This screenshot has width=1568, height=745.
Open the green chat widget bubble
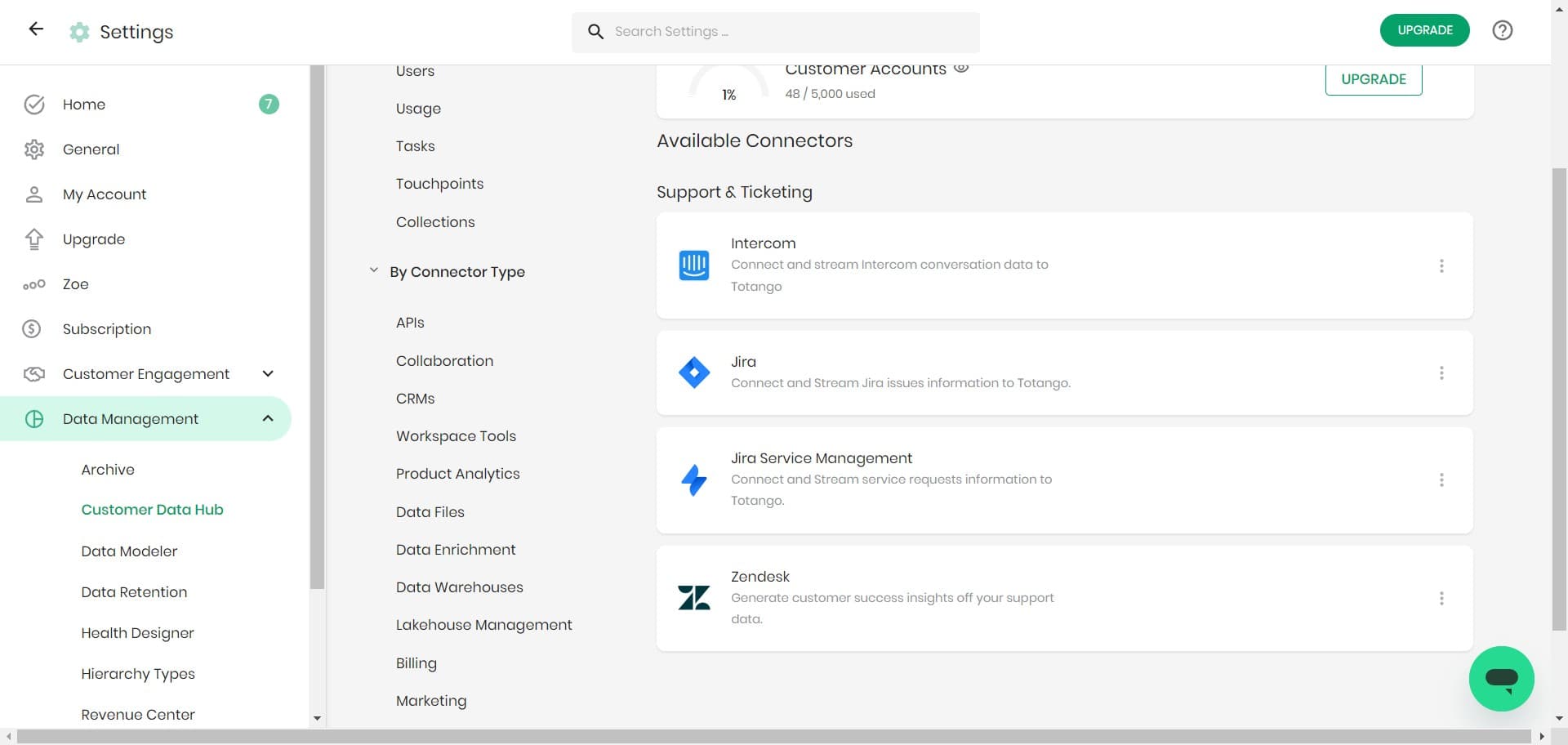pyautogui.click(x=1501, y=678)
